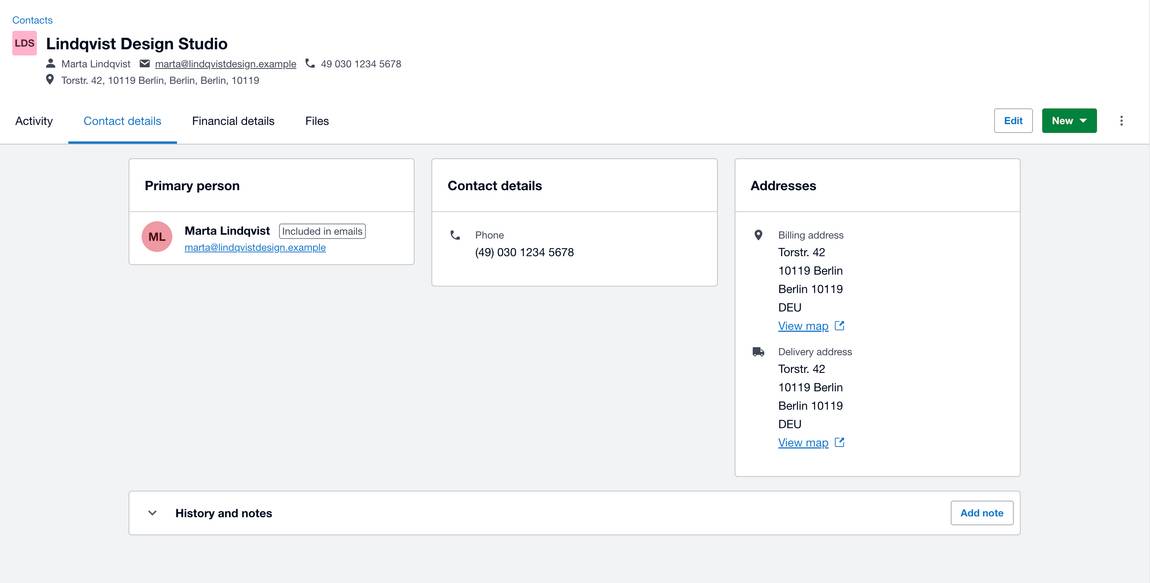Go to the Files tab
Image resolution: width=1150 pixels, height=583 pixels.
click(317, 121)
